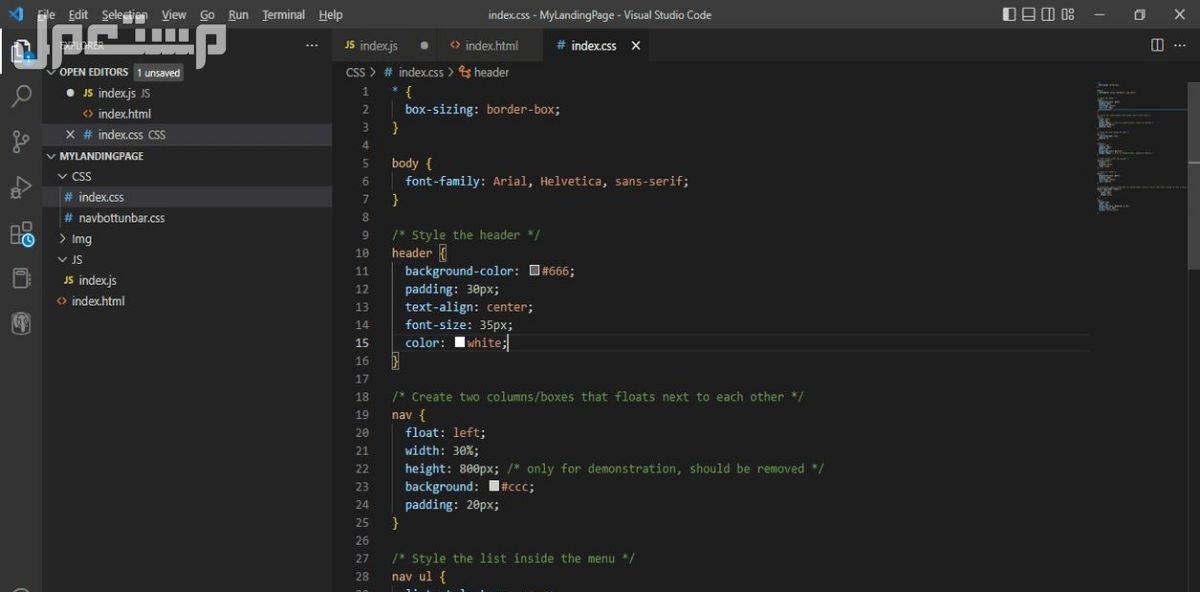Screen dimensions: 1200x592
Task: Open the Customize Layout icon
Action: pos(1069,15)
